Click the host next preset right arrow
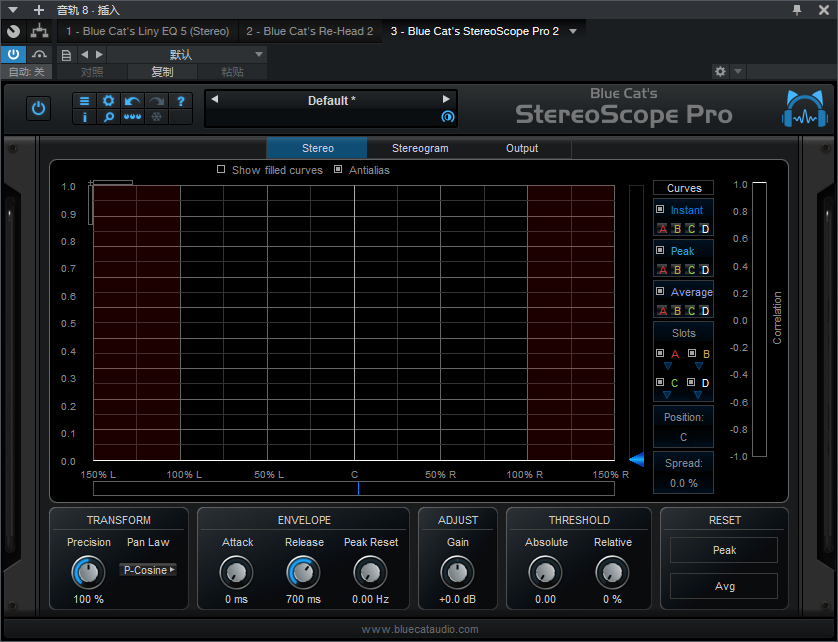Image resolution: width=838 pixels, height=642 pixels. 99,55
